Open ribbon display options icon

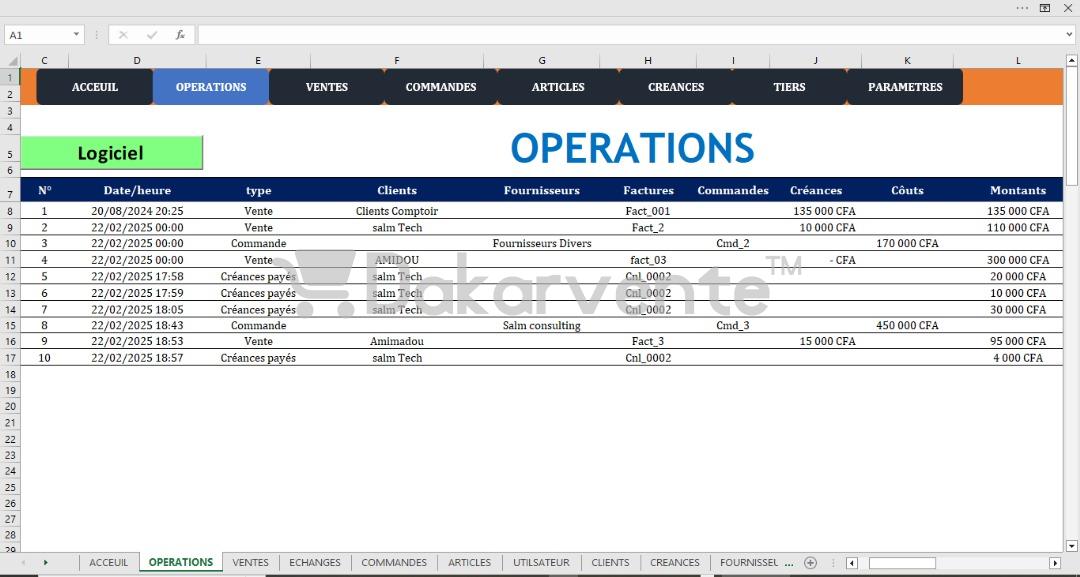[x=1045, y=8]
